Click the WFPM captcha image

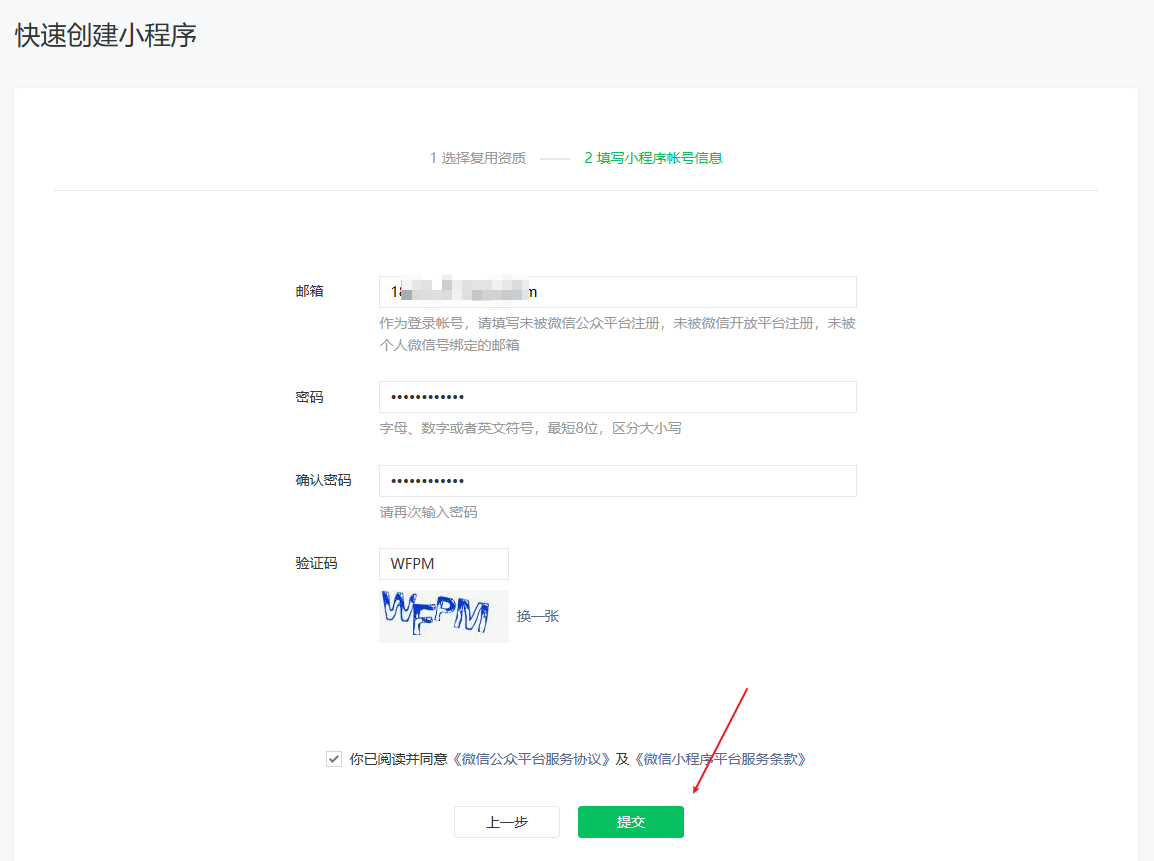pyautogui.click(x=444, y=616)
